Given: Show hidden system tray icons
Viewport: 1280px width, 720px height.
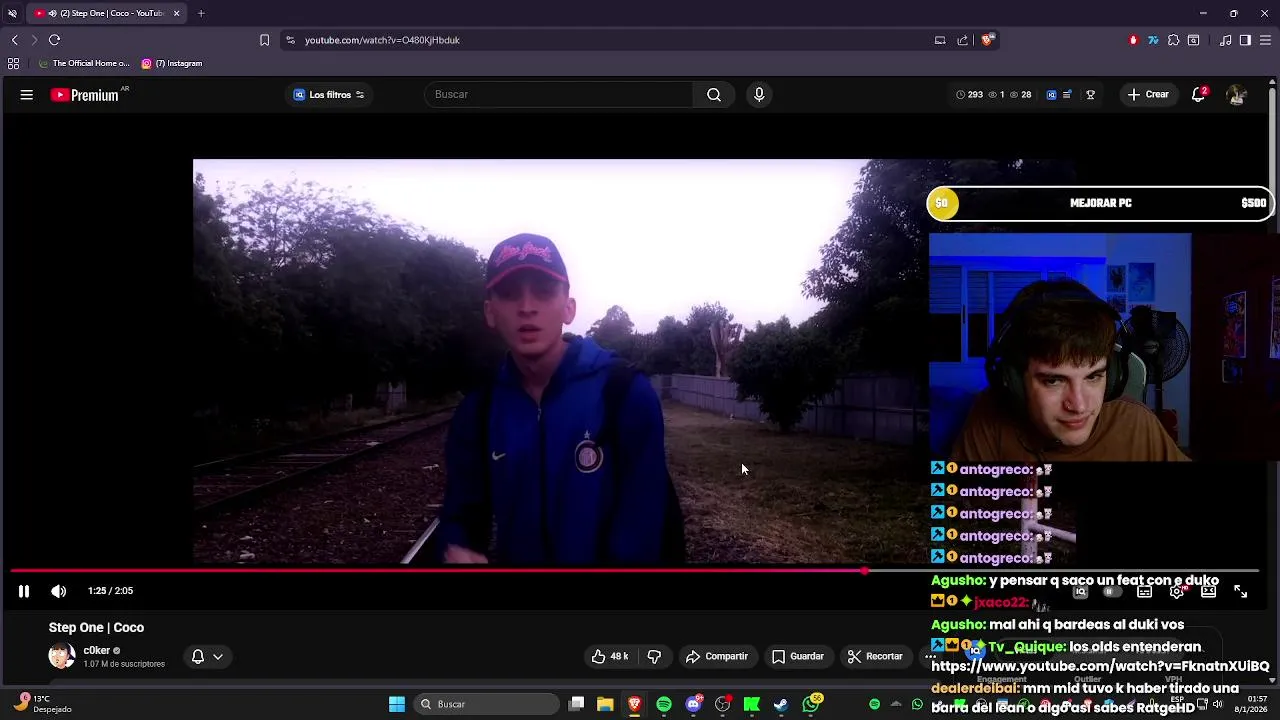Looking at the screenshot, I should pos(895,704).
